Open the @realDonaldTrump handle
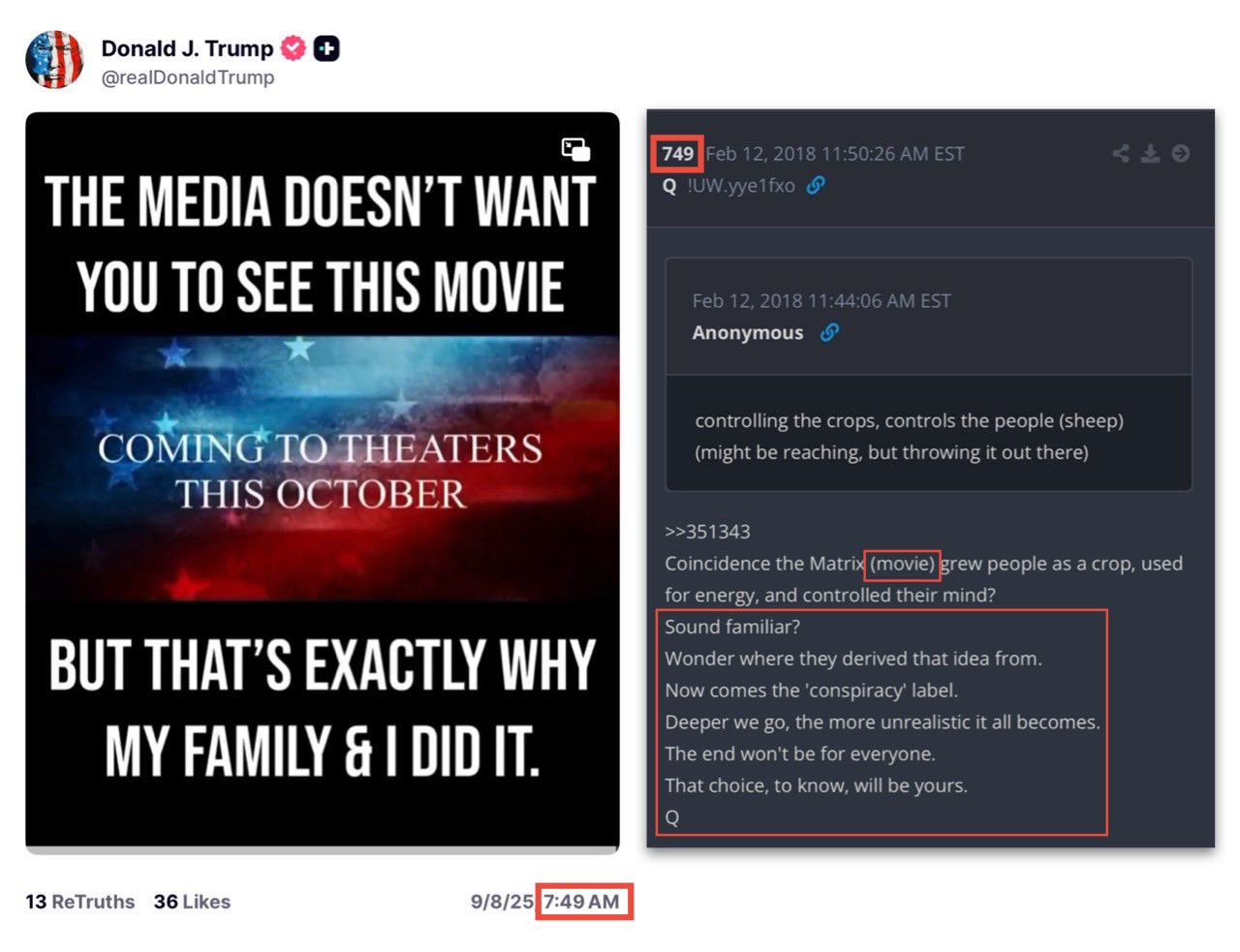 (x=188, y=77)
